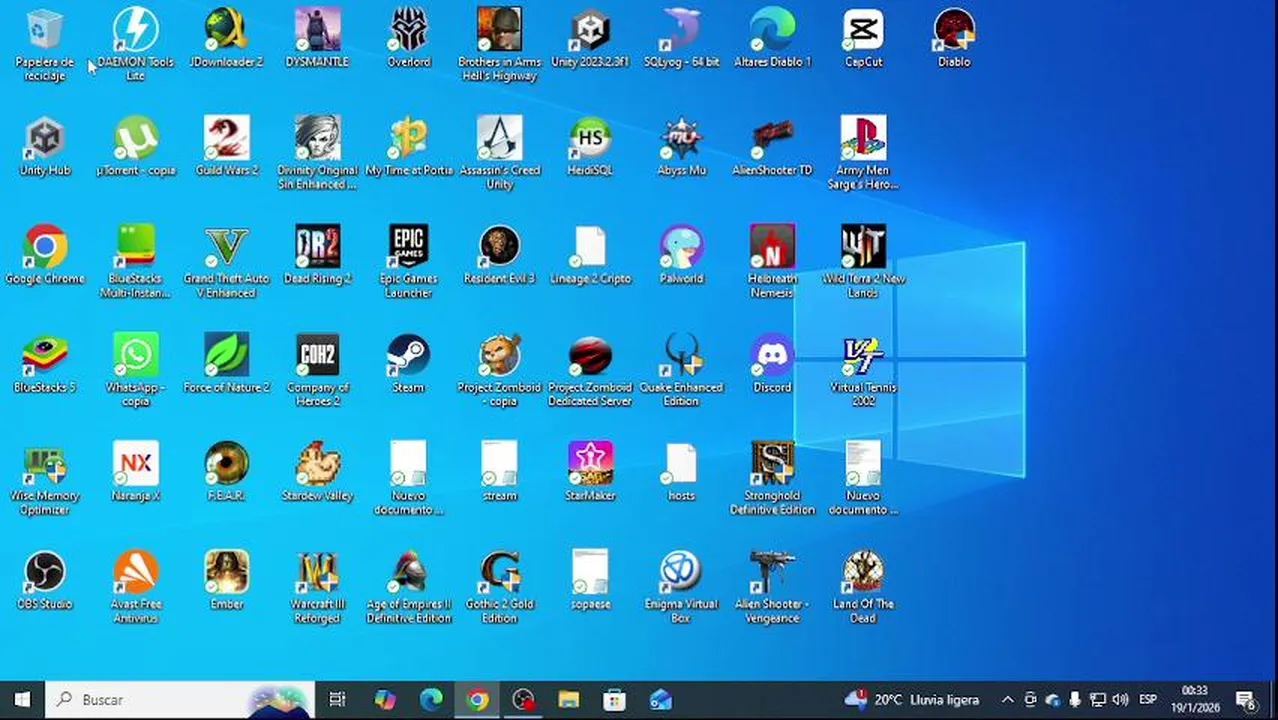Open the taskbar clock and calendar
Viewport: 1278px width, 720px height.
tap(1195, 700)
